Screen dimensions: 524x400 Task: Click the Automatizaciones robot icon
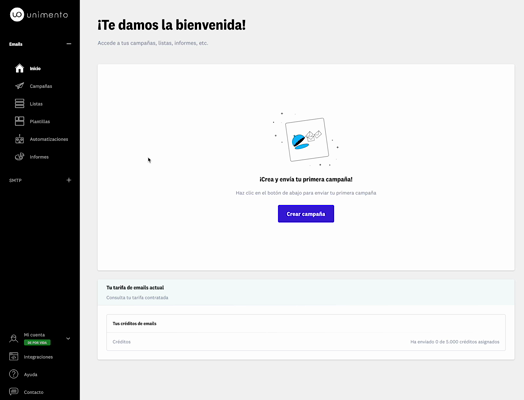19,139
